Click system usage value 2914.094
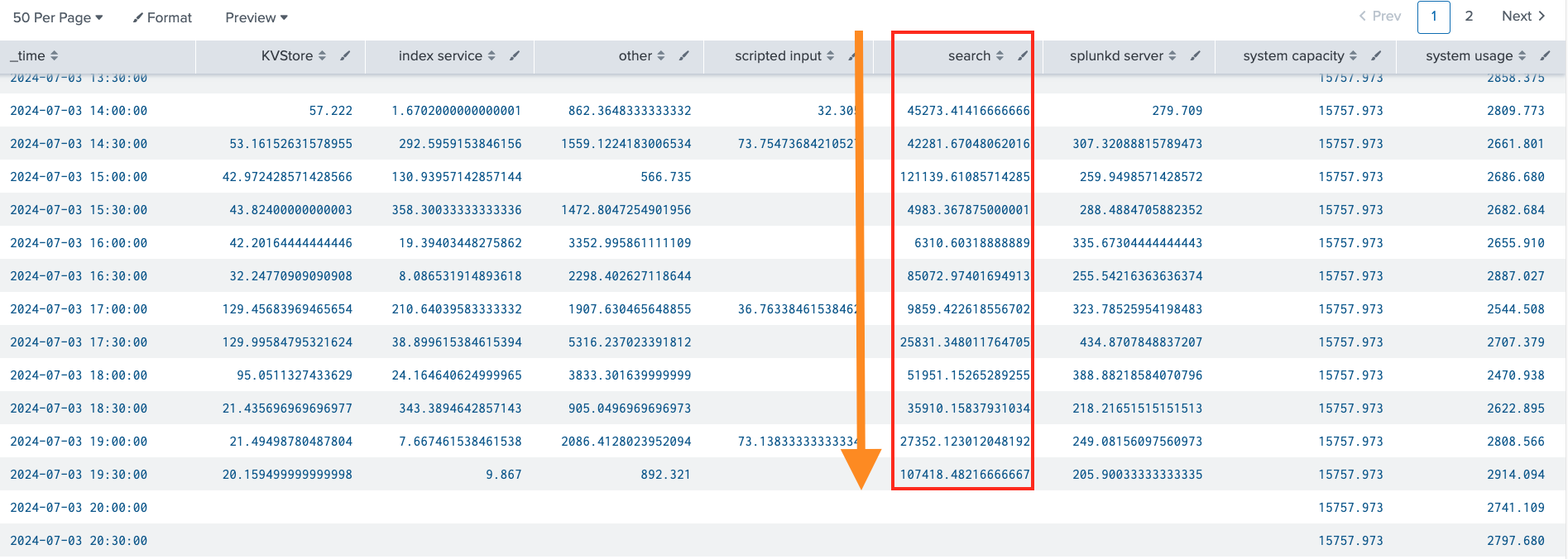Image resolution: width=1568 pixels, height=559 pixels. (1516, 475)
